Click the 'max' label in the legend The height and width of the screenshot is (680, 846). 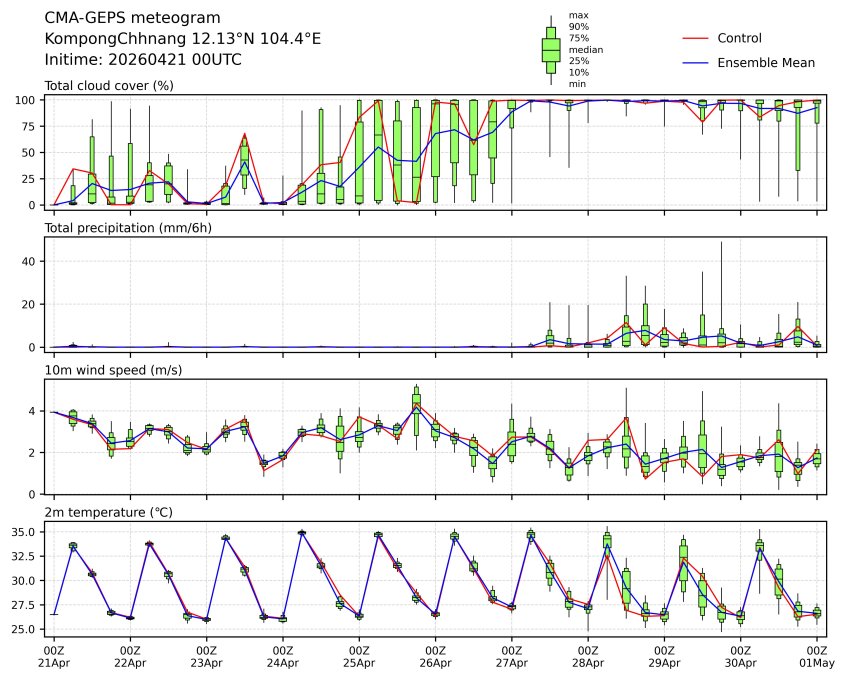[577, 15]
